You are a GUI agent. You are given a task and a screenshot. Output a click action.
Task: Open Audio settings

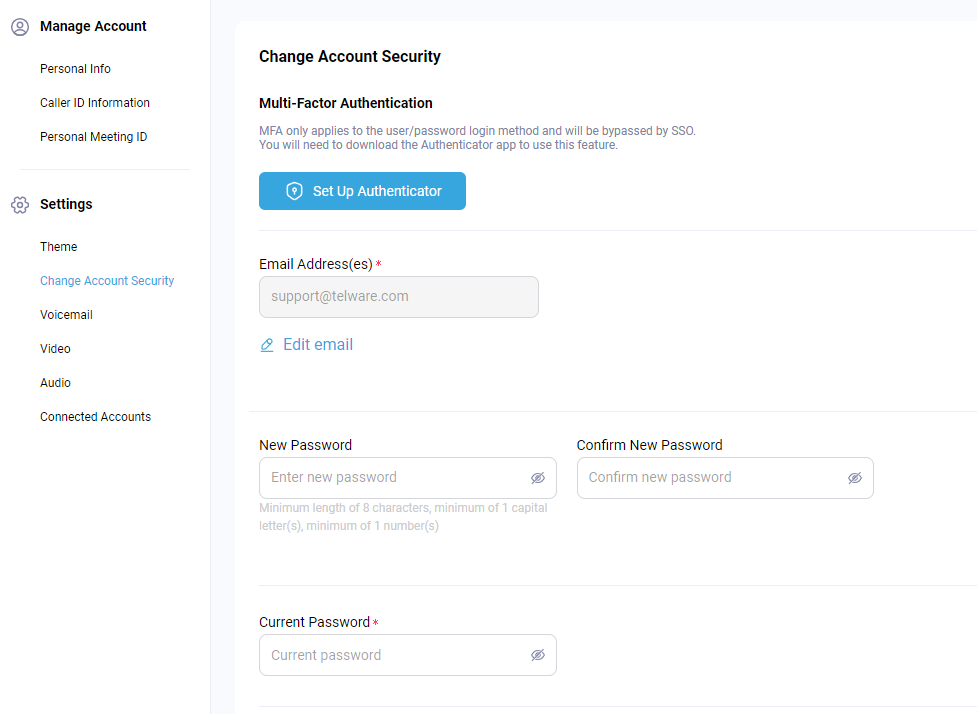[55, 383]
